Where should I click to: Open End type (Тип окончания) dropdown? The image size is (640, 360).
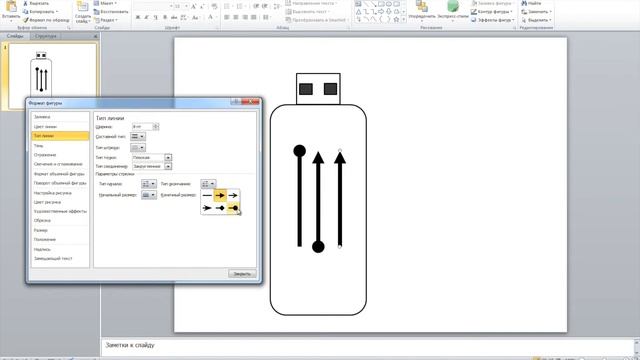(208, 184)
